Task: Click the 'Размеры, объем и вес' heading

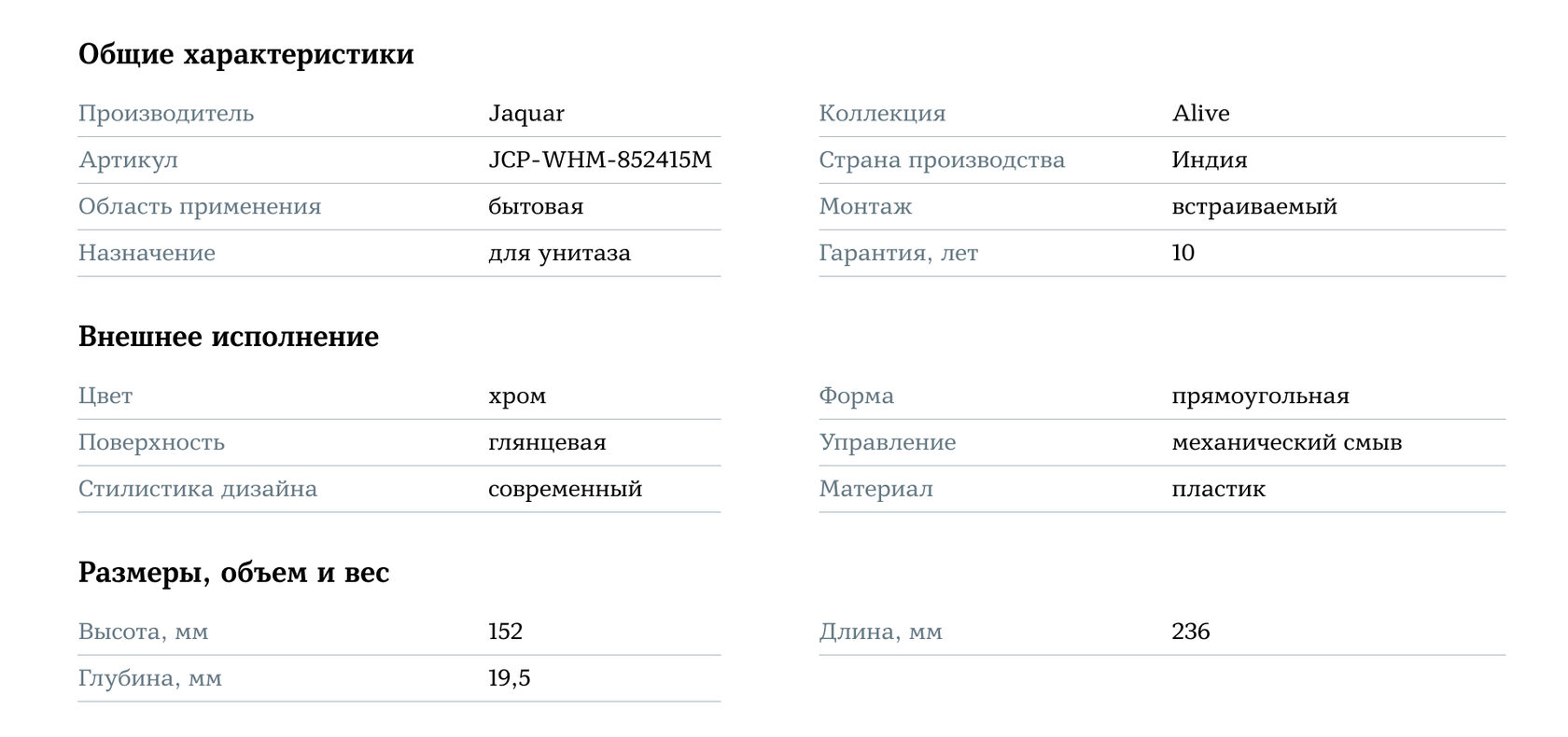Action: [233, 573]
